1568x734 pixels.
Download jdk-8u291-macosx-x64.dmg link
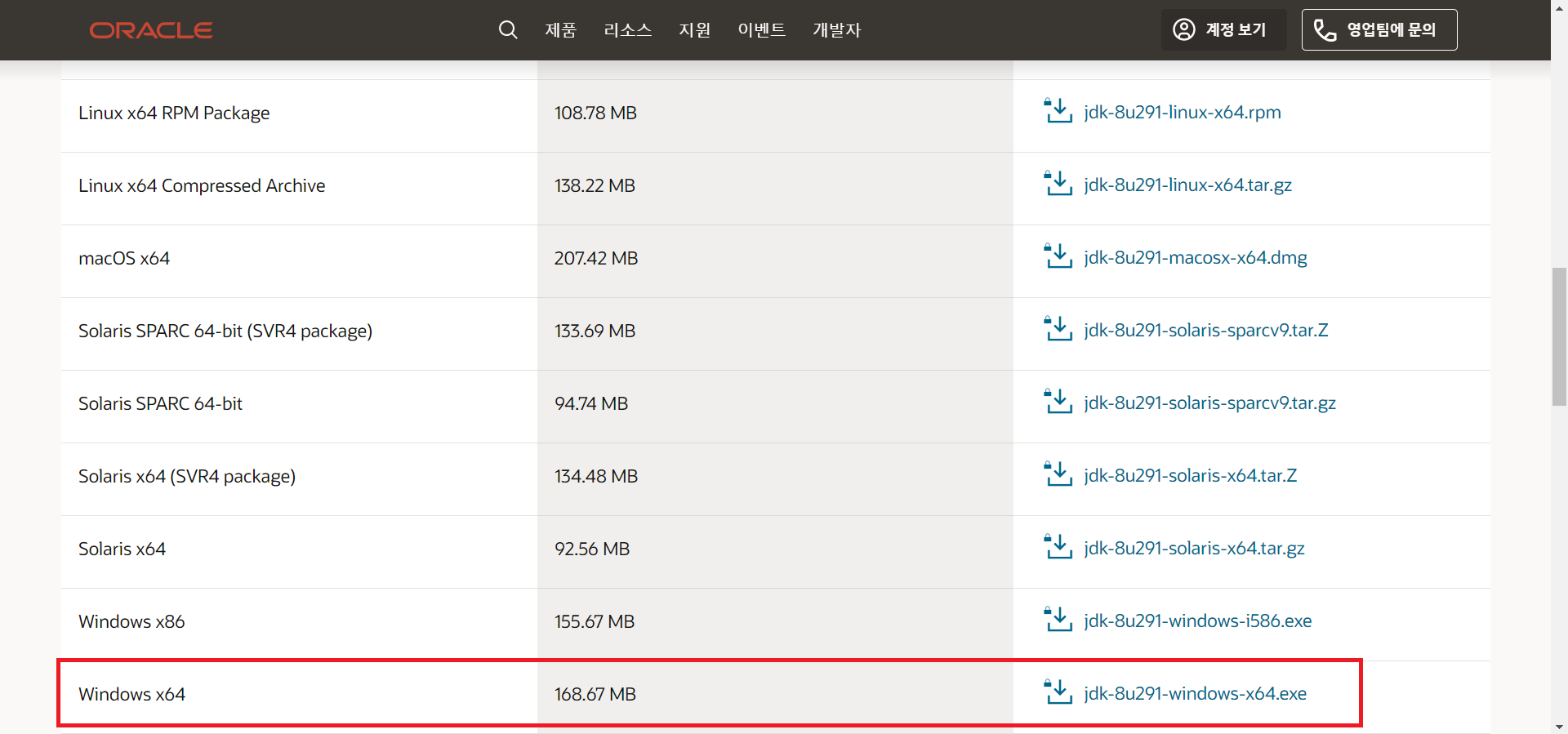click(1196, 257)
